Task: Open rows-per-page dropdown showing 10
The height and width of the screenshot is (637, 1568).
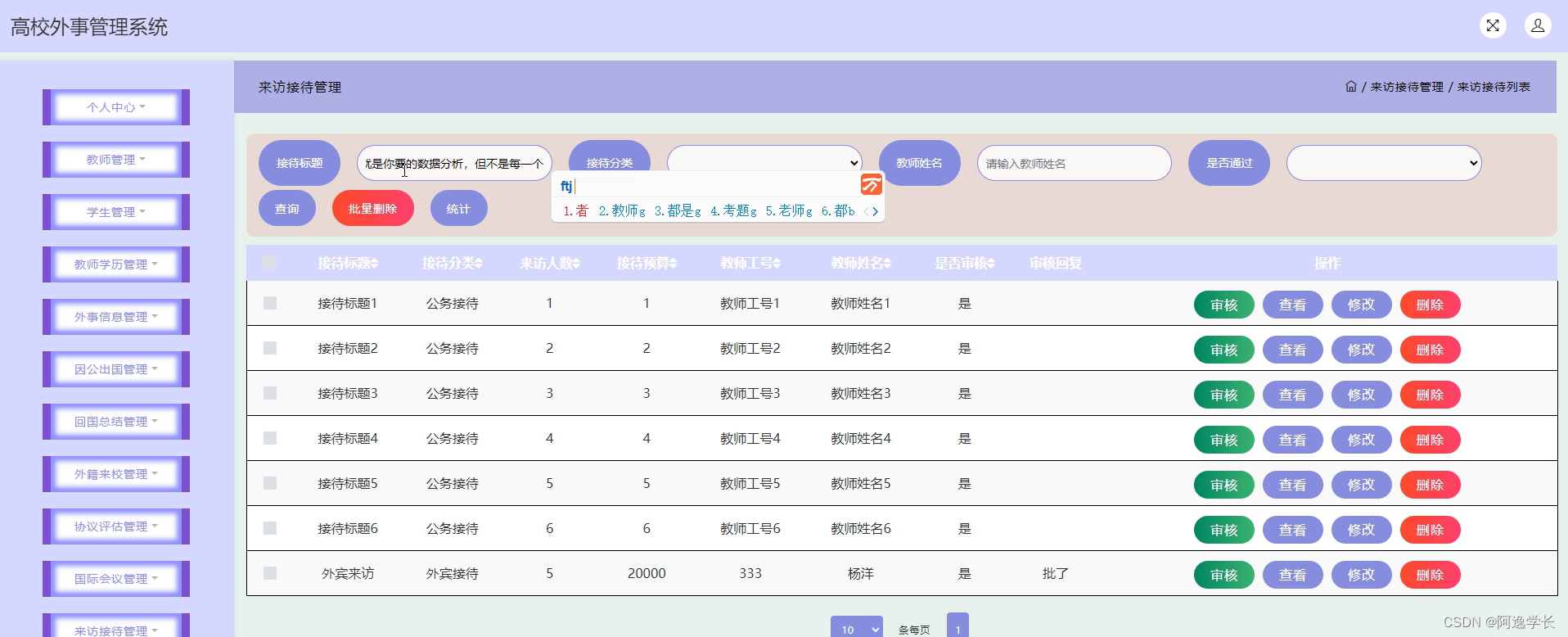Action: tap(857, 628)
